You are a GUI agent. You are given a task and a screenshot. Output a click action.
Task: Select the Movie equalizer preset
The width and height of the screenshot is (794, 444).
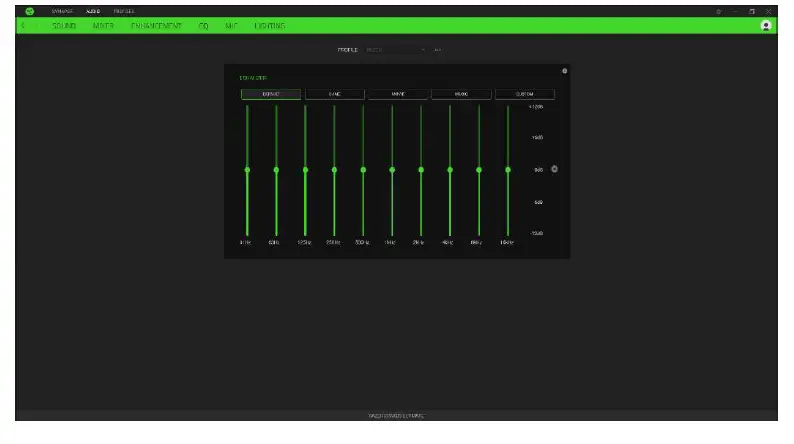(x=398, y=94)
